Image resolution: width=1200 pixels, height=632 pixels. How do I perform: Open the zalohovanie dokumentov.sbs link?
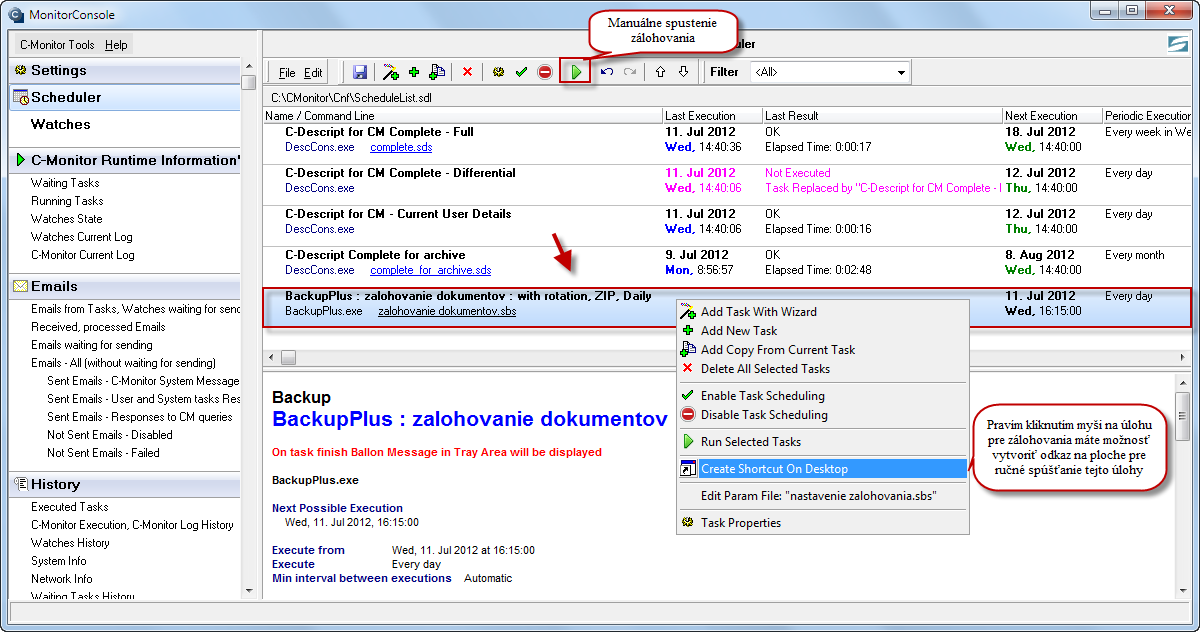pyautogui.click(x=447, y=311)
